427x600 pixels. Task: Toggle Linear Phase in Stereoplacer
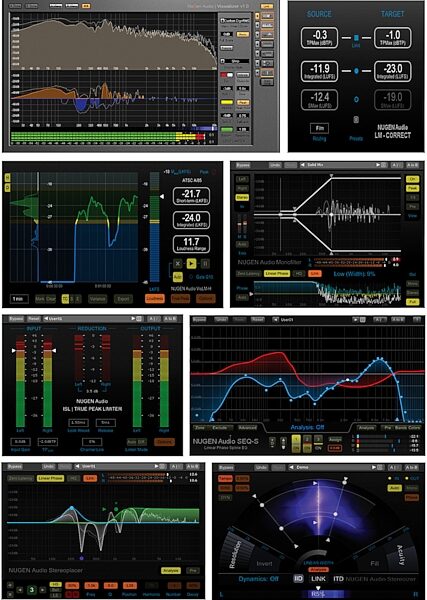point(51,478)
